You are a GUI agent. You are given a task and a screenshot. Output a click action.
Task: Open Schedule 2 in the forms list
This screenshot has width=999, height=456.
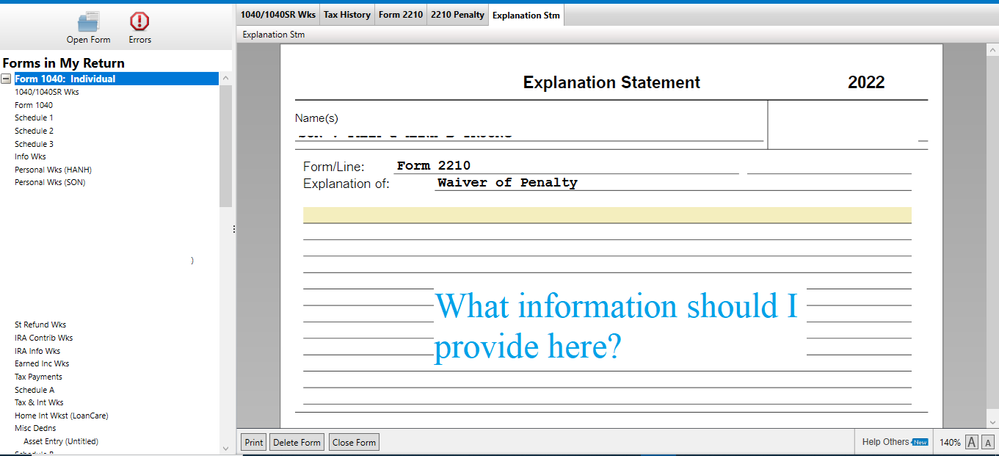pyautogui.click(x=34, y=131)
